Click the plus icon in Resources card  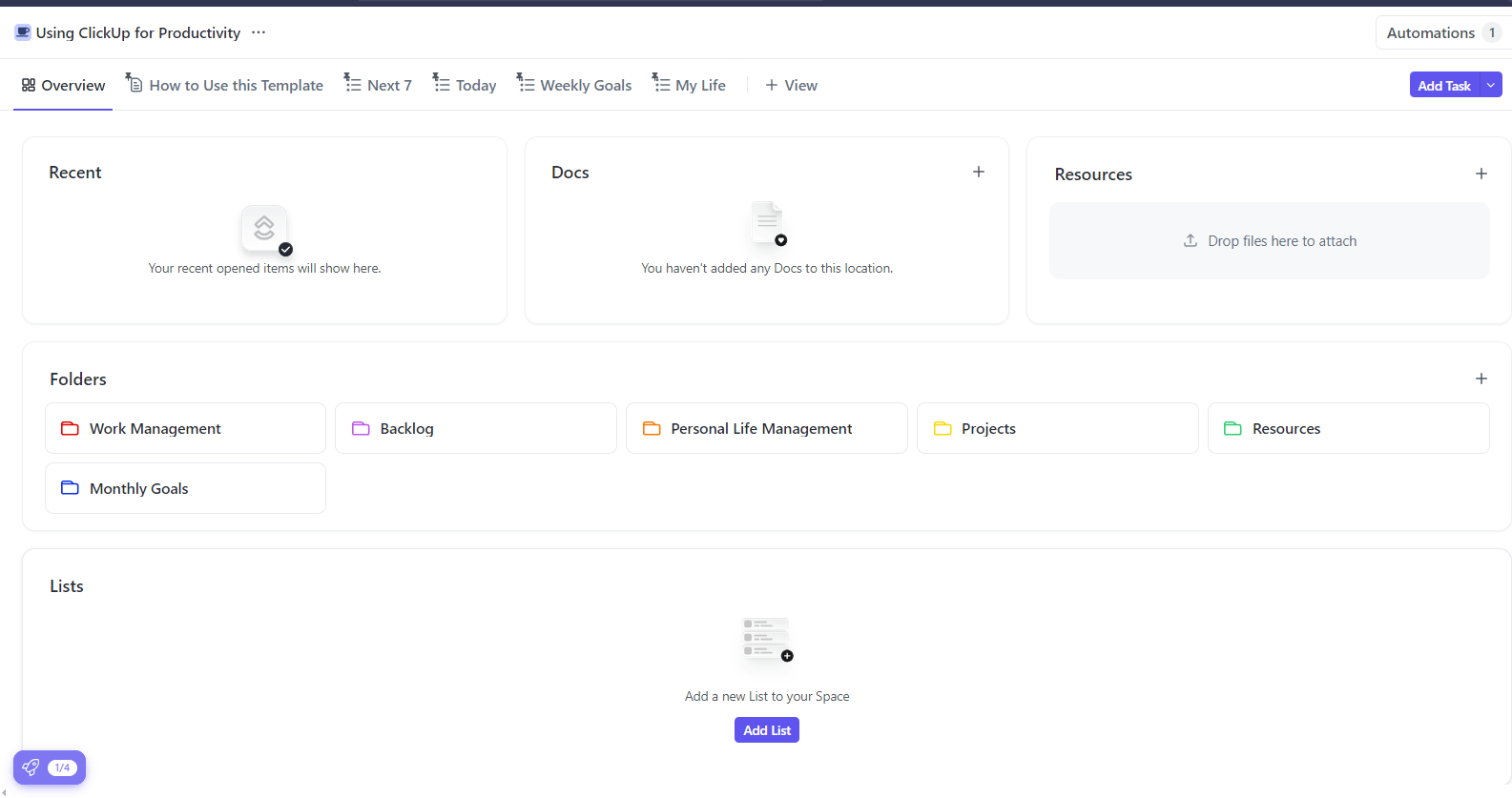point(1481,174)
